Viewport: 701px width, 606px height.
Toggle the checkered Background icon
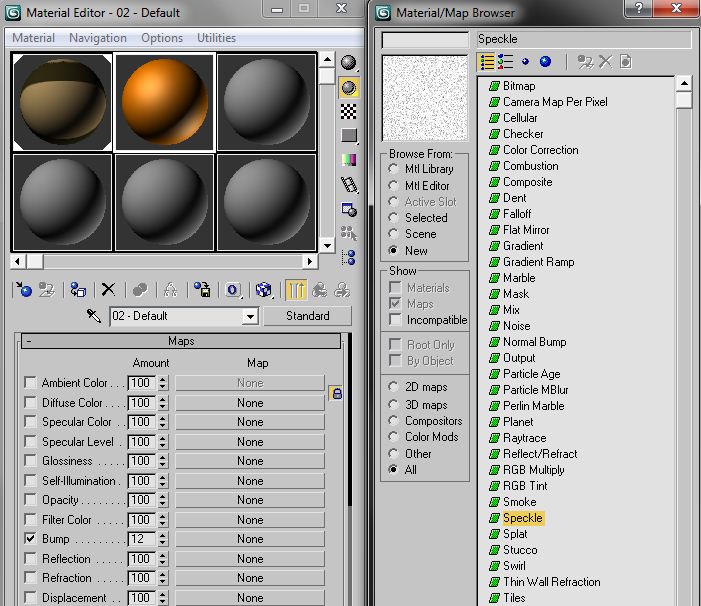348,111
